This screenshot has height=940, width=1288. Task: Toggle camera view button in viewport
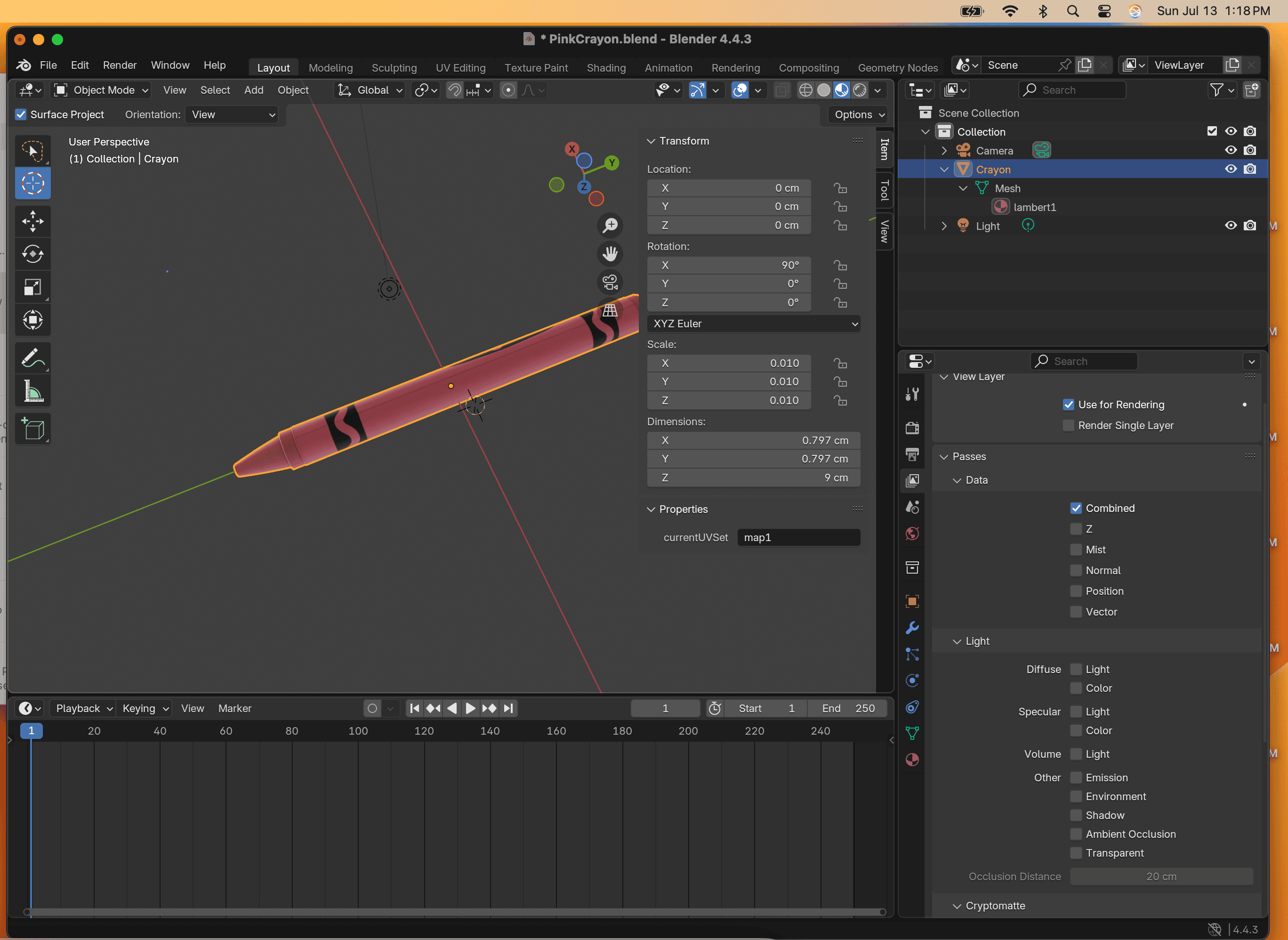(610, 282)
